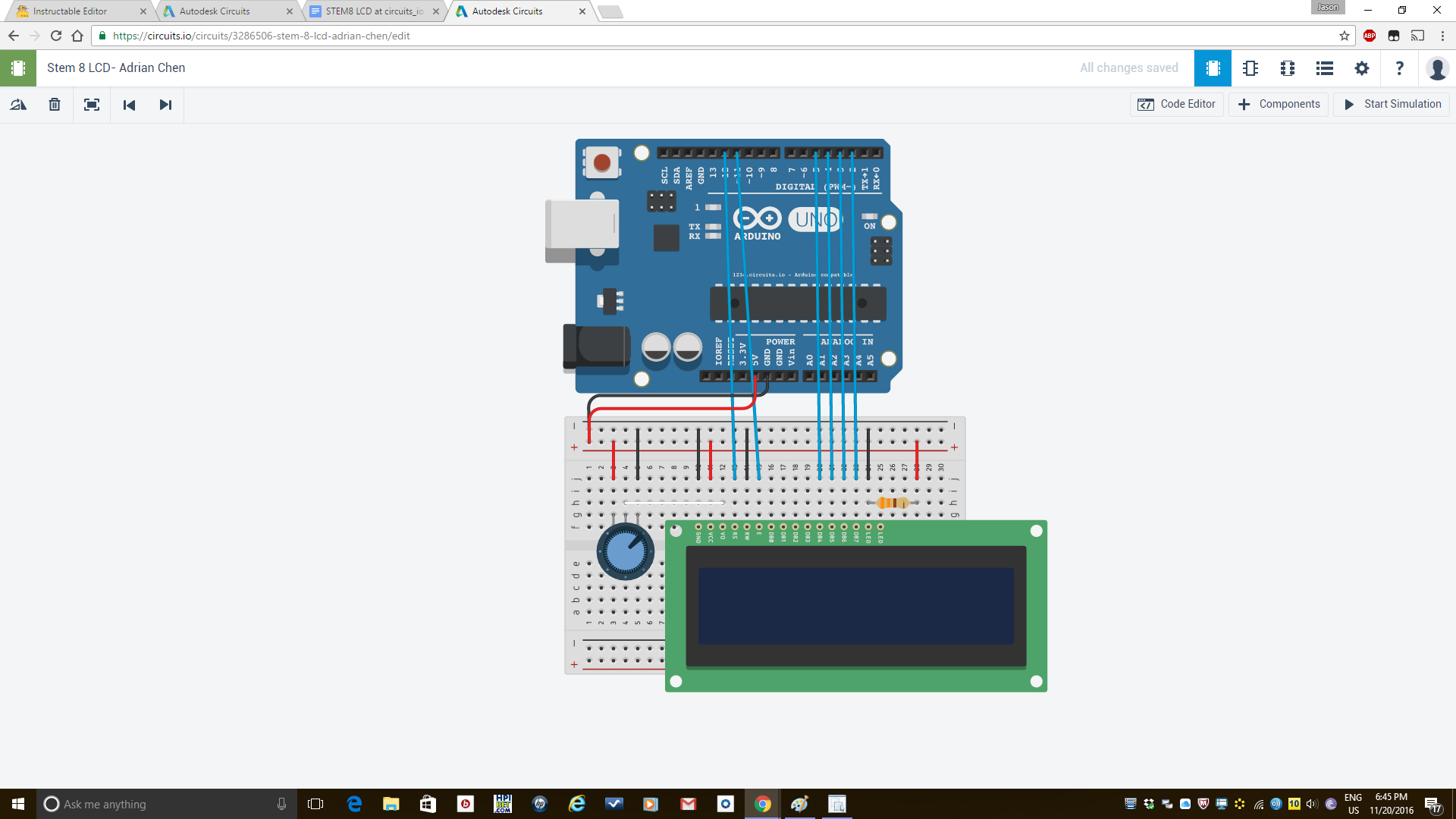1456x819 pixels.
Task: Select the LCD display screen component
Action: (856, 606)
